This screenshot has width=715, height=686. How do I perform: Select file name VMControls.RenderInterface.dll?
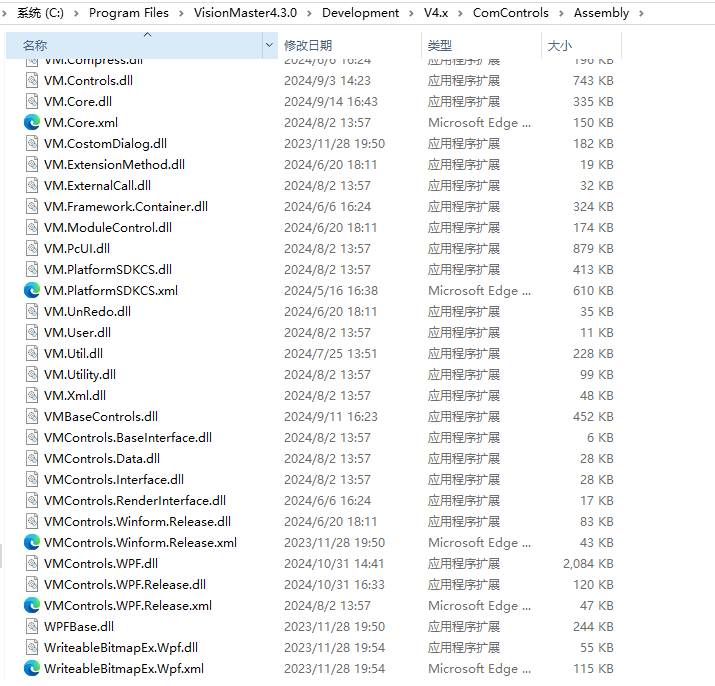[135, 500]
